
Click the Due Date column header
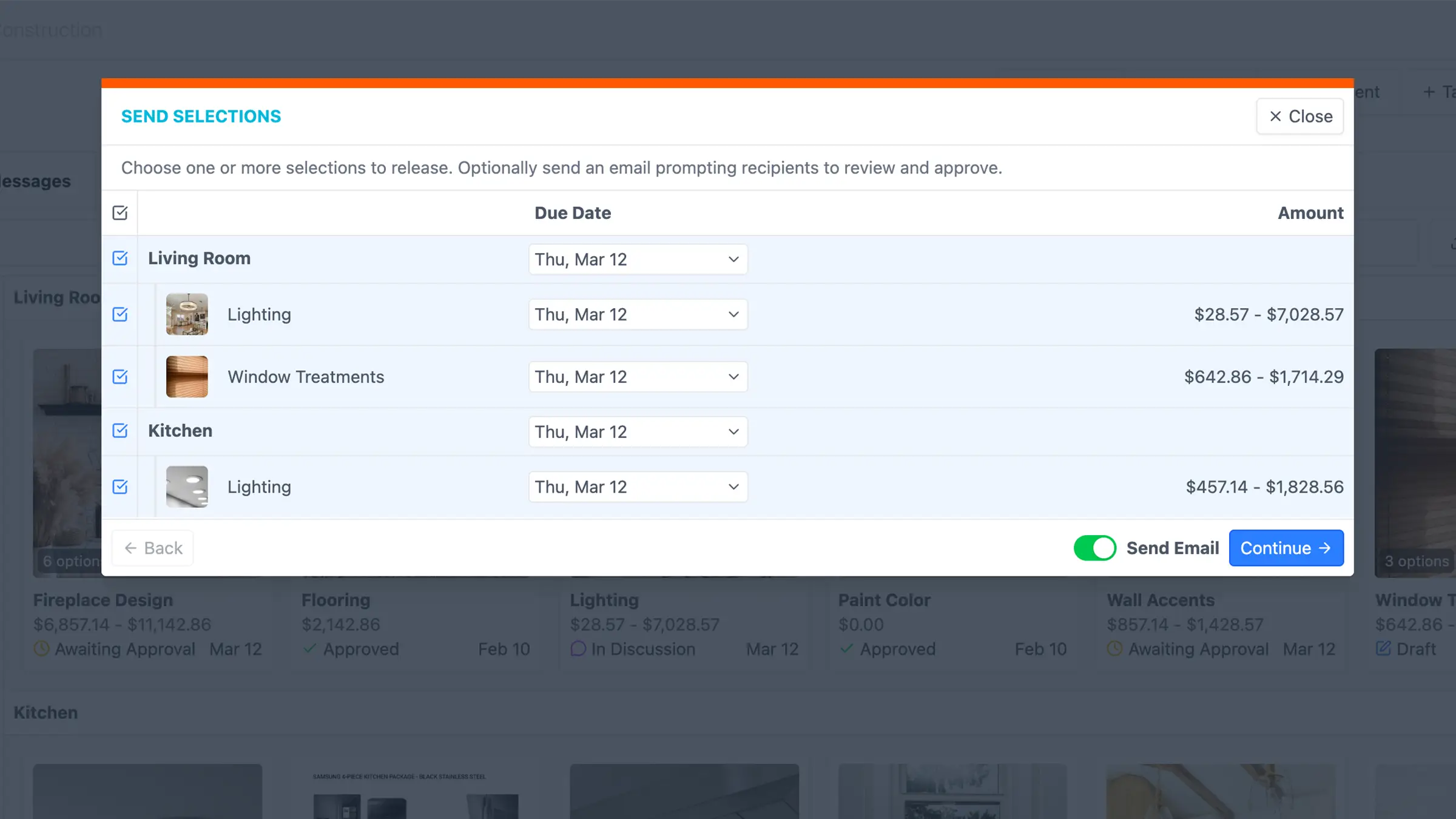[x=572, y=213]
